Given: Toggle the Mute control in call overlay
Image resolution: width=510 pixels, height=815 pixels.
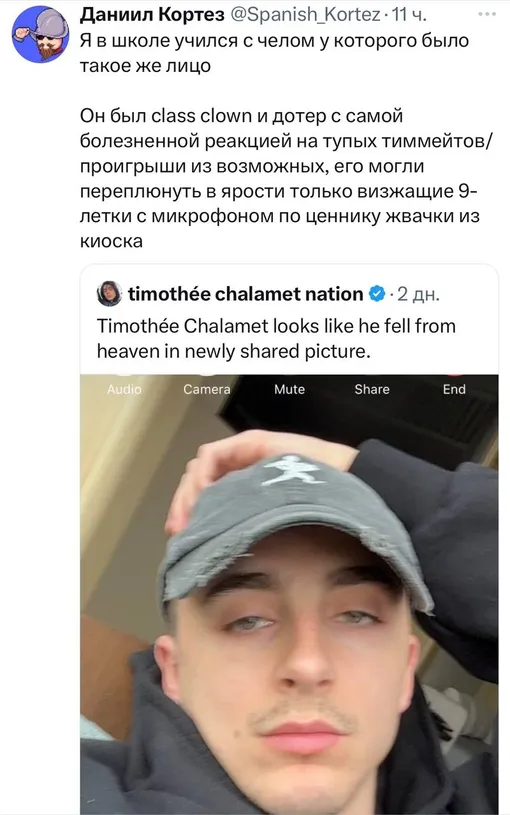Looking at the screenshot, I should 290,389.
